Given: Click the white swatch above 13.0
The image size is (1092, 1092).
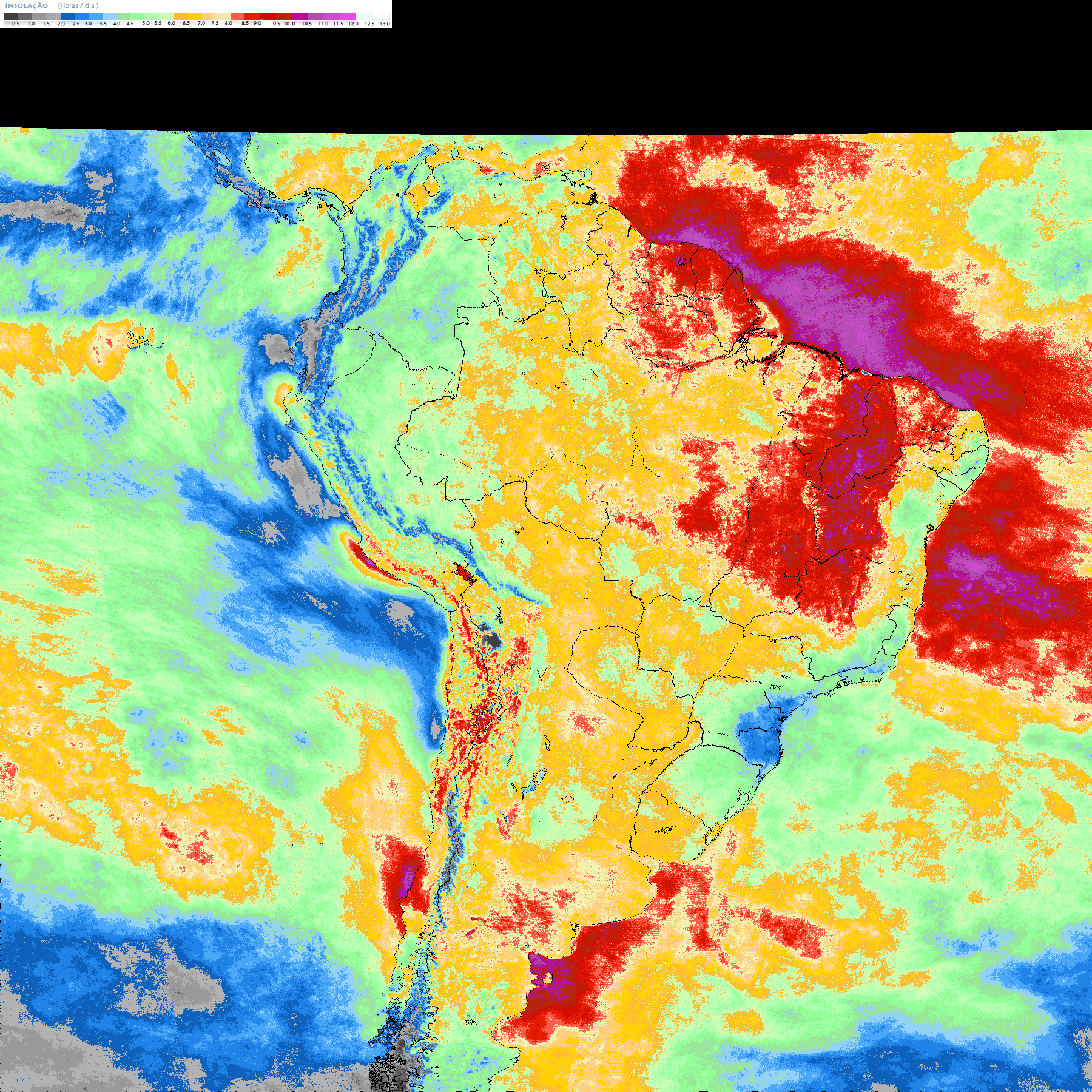Looking at the screenshot, I should [x=382, y=16].
